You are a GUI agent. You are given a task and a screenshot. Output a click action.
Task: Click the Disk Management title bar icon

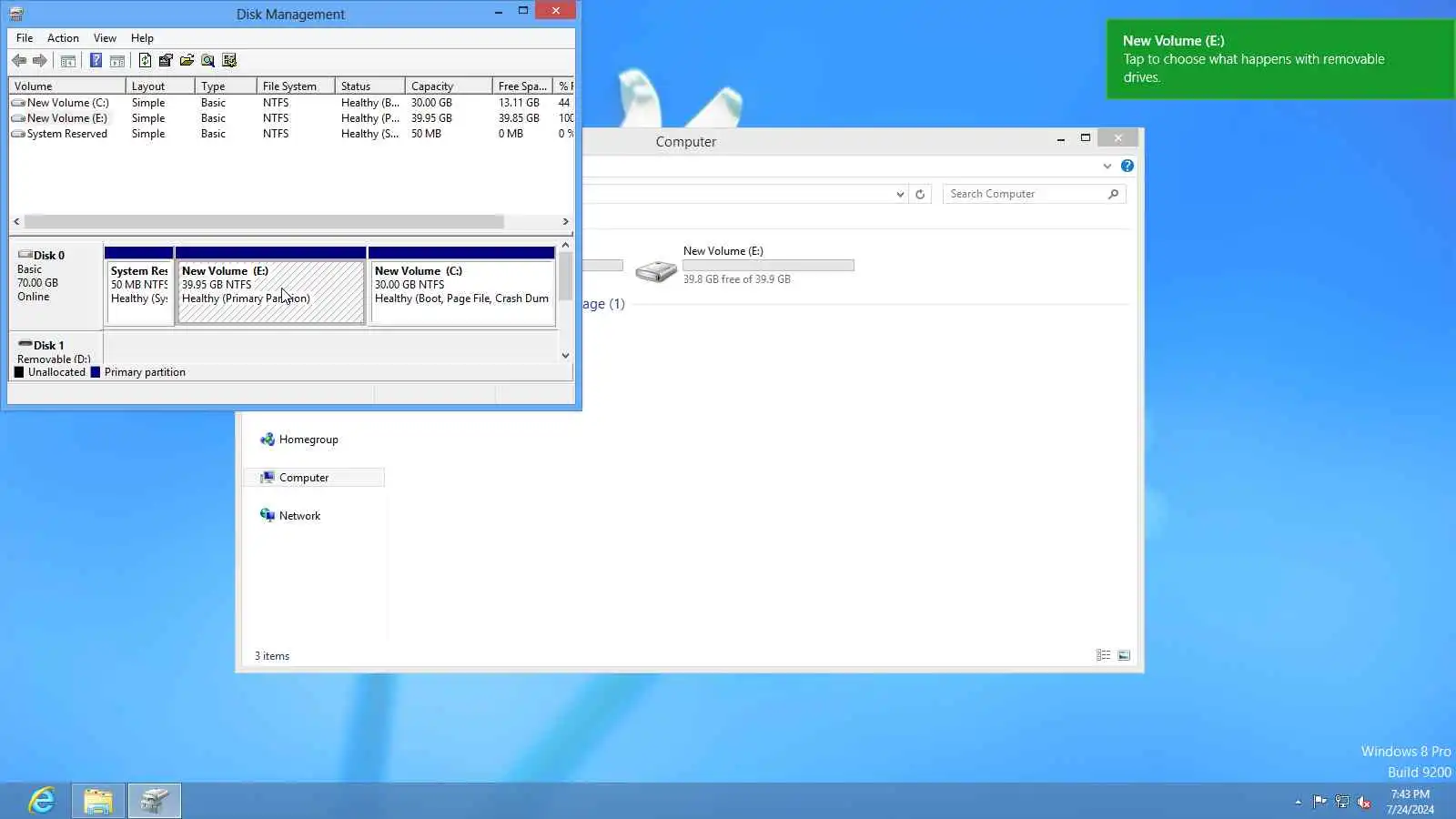click(16, 14)
